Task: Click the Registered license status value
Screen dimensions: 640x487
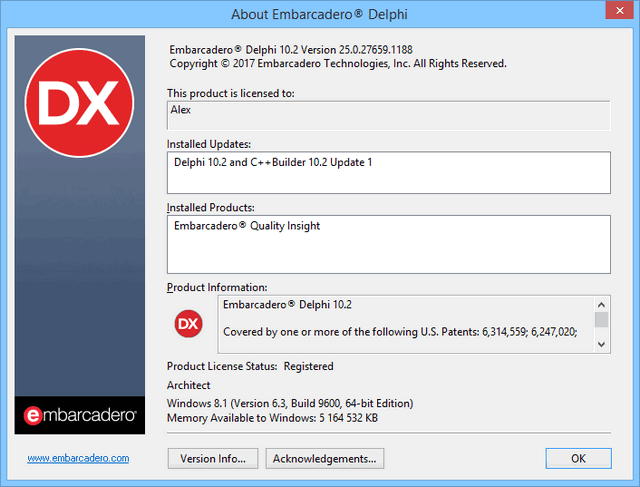Action: point(309,366)
